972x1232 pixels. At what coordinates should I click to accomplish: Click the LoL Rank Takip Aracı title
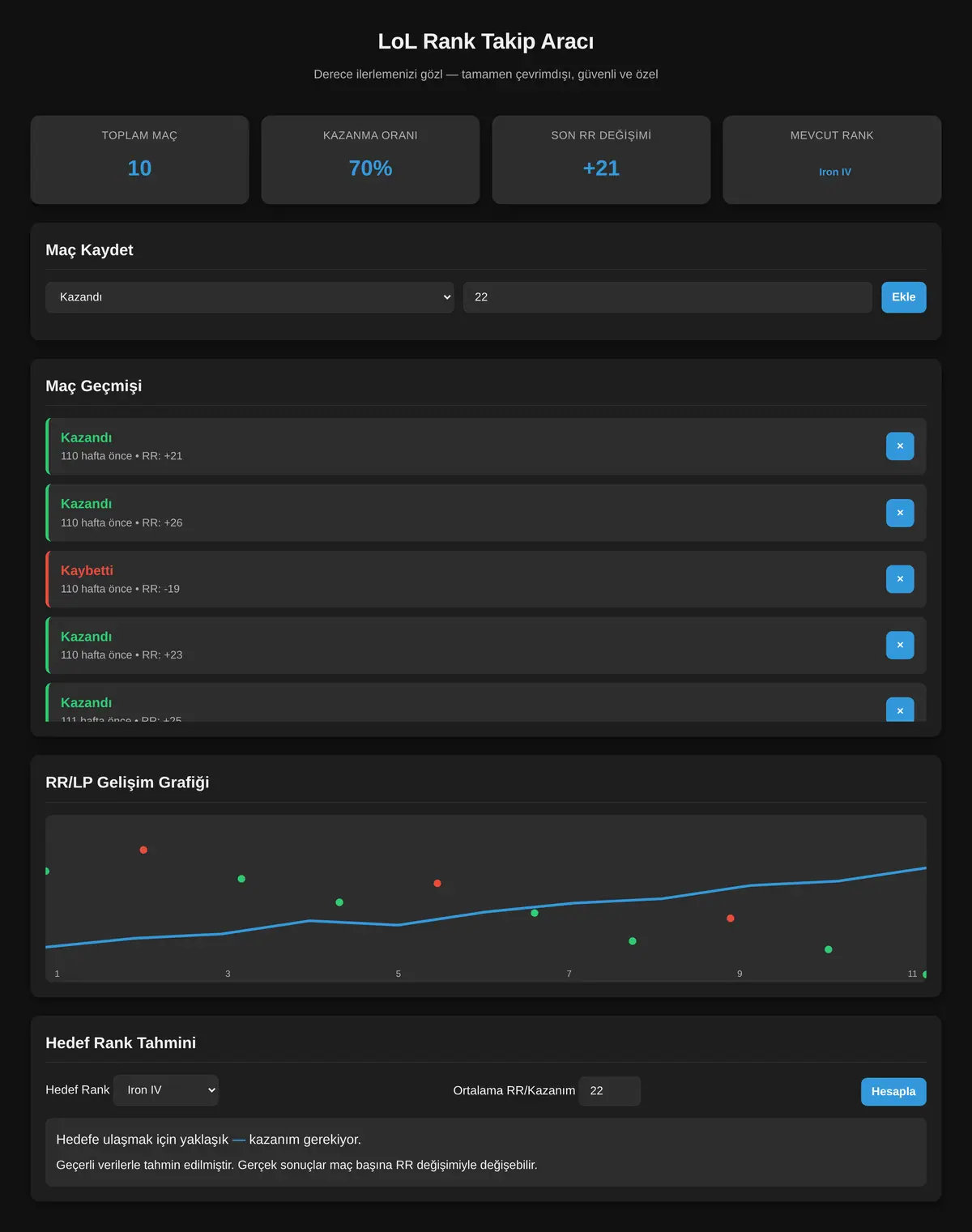pyautogui.click(x=486, y=41)
